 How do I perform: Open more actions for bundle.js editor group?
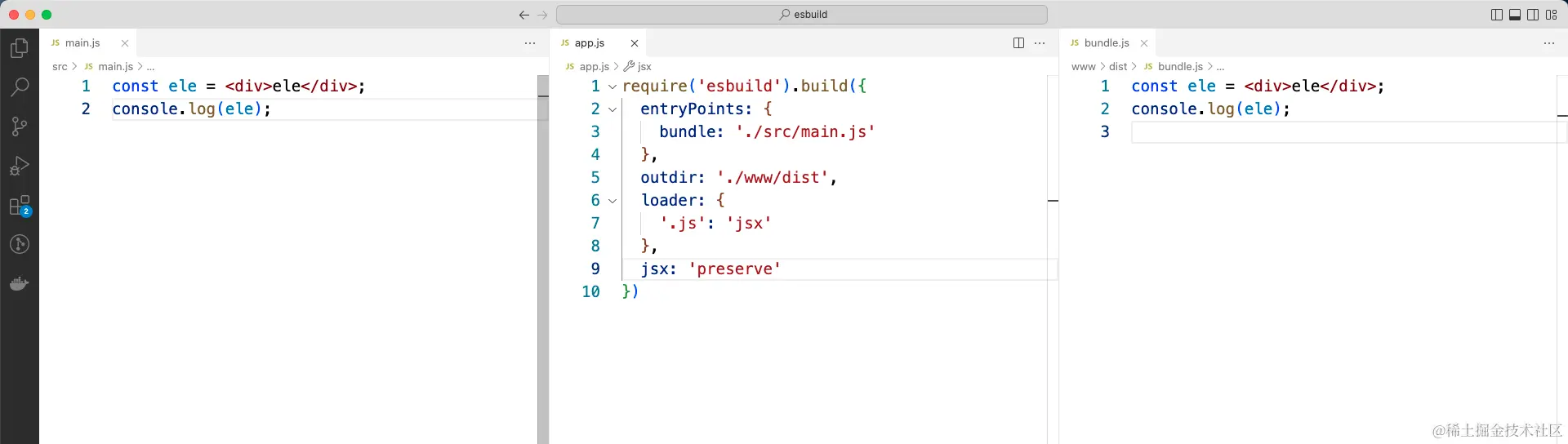[1549, 43]
